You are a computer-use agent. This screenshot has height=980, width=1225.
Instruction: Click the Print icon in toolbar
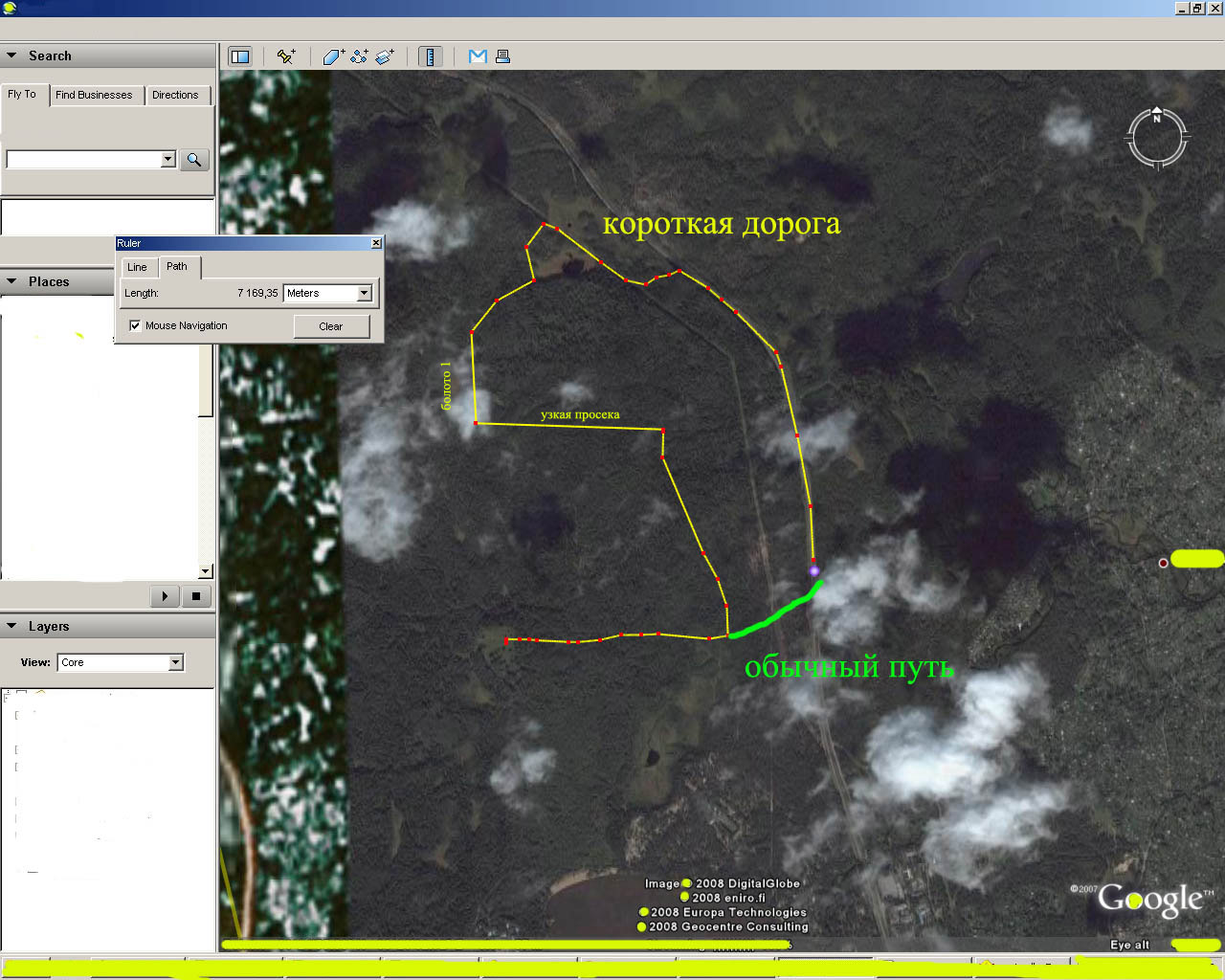502,56
